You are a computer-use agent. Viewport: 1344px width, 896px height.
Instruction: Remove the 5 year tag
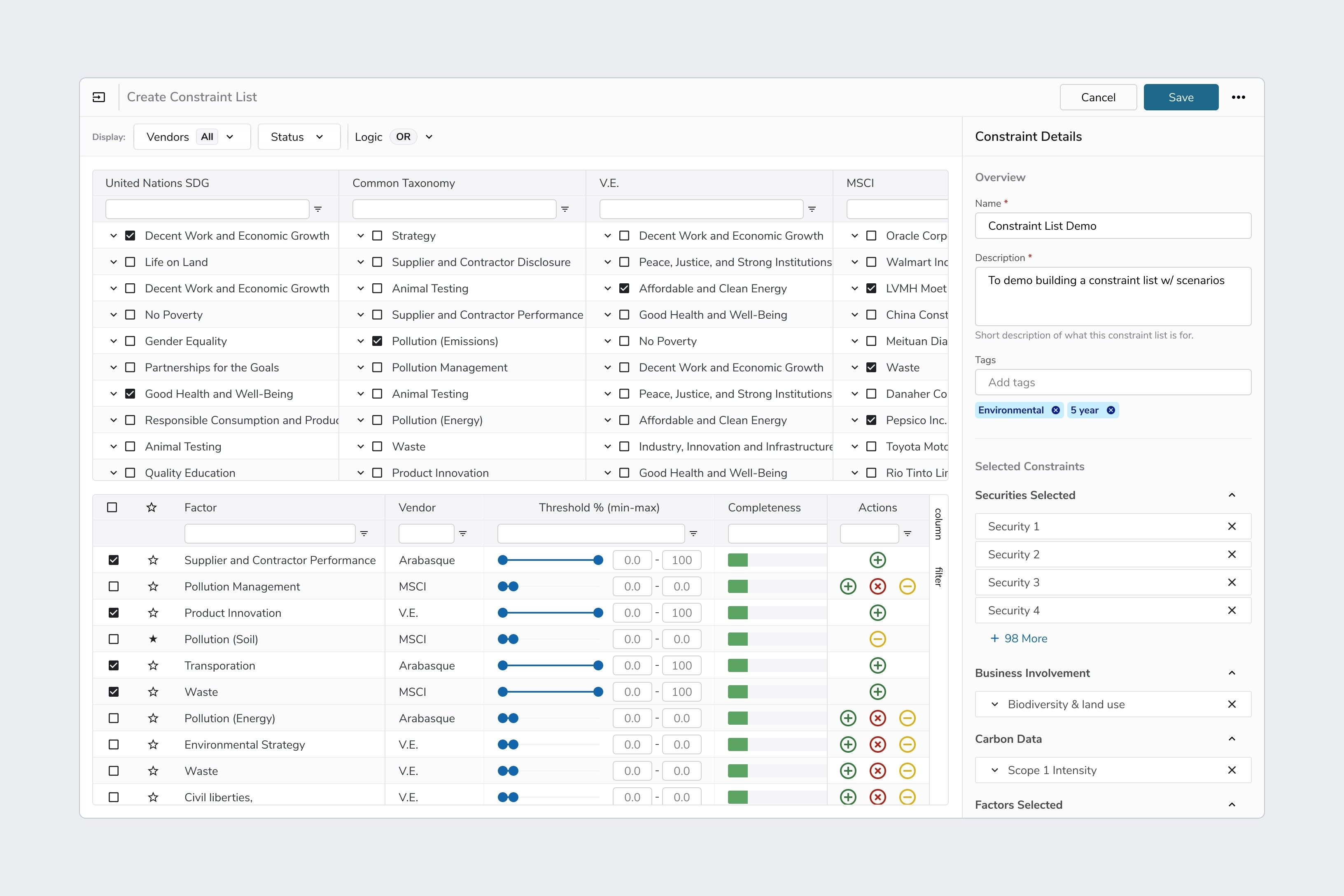coord(1111,410)
